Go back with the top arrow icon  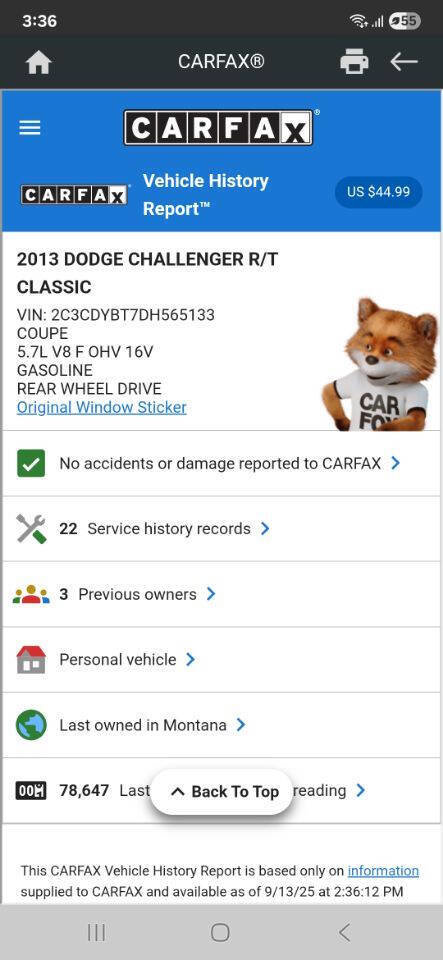[404, 61]
